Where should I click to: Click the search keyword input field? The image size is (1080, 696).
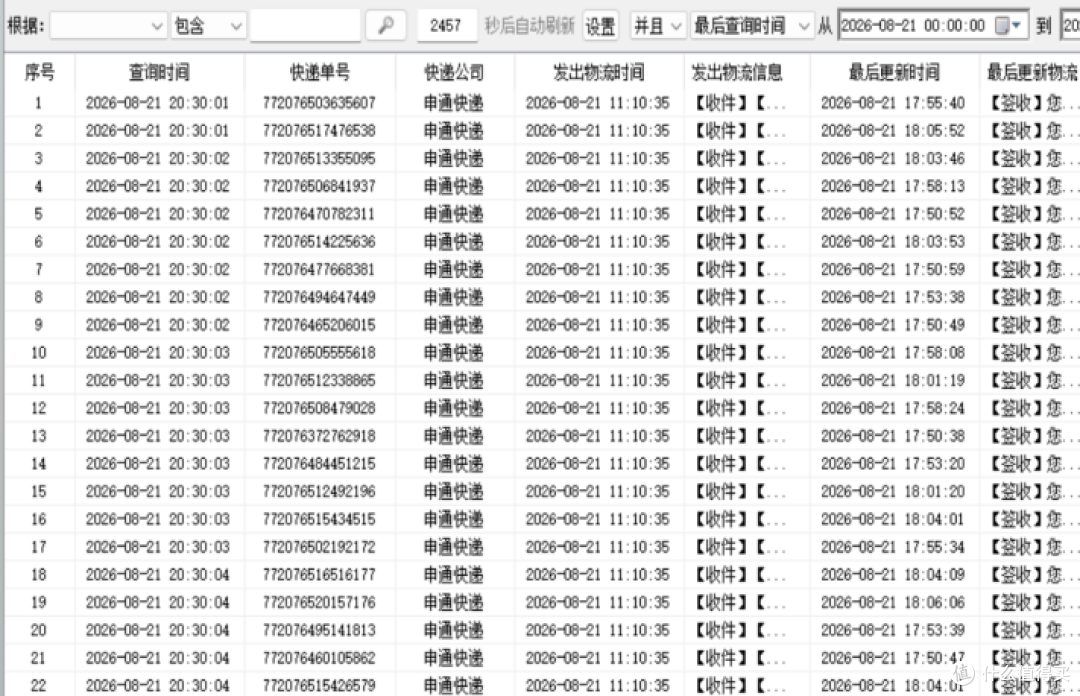(305, 26)
